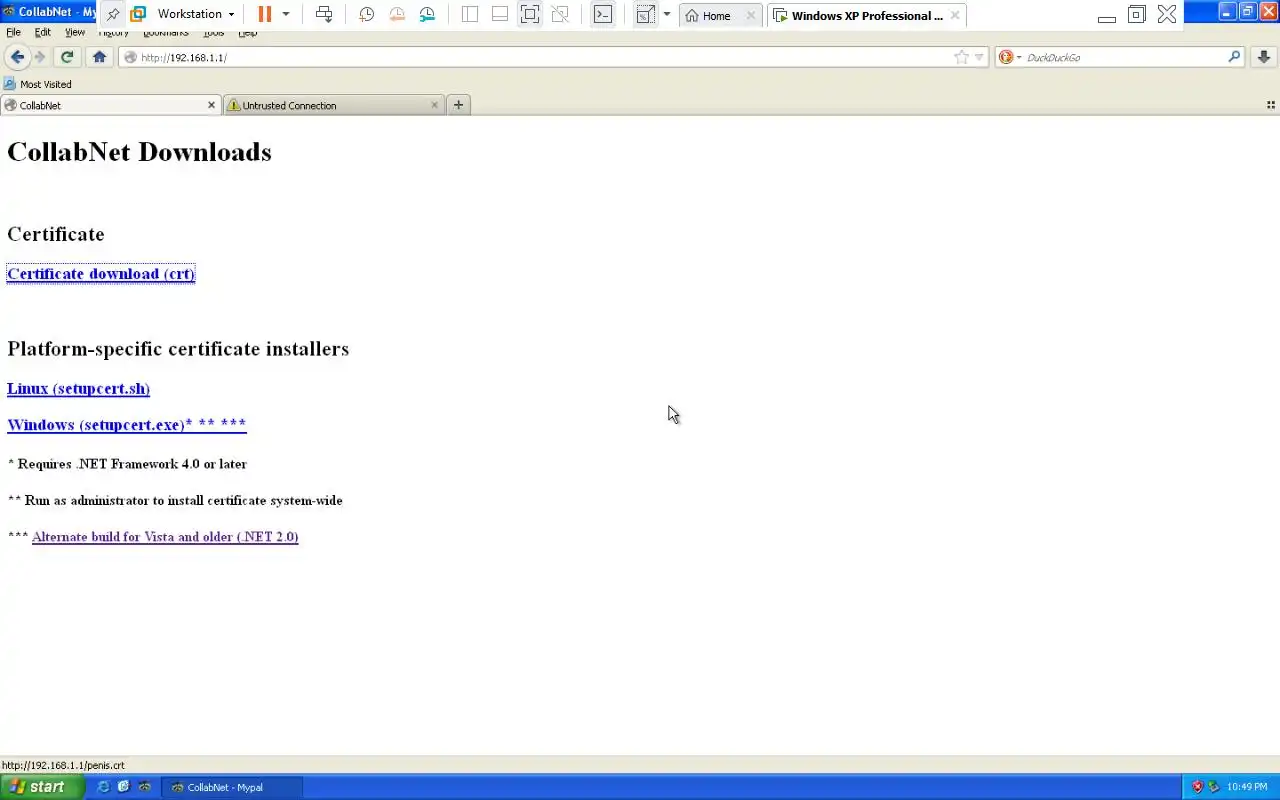This screenshot has height=800, width=1280.
Task: Open the search engine selector dropdown
Action: point(1010,57)
